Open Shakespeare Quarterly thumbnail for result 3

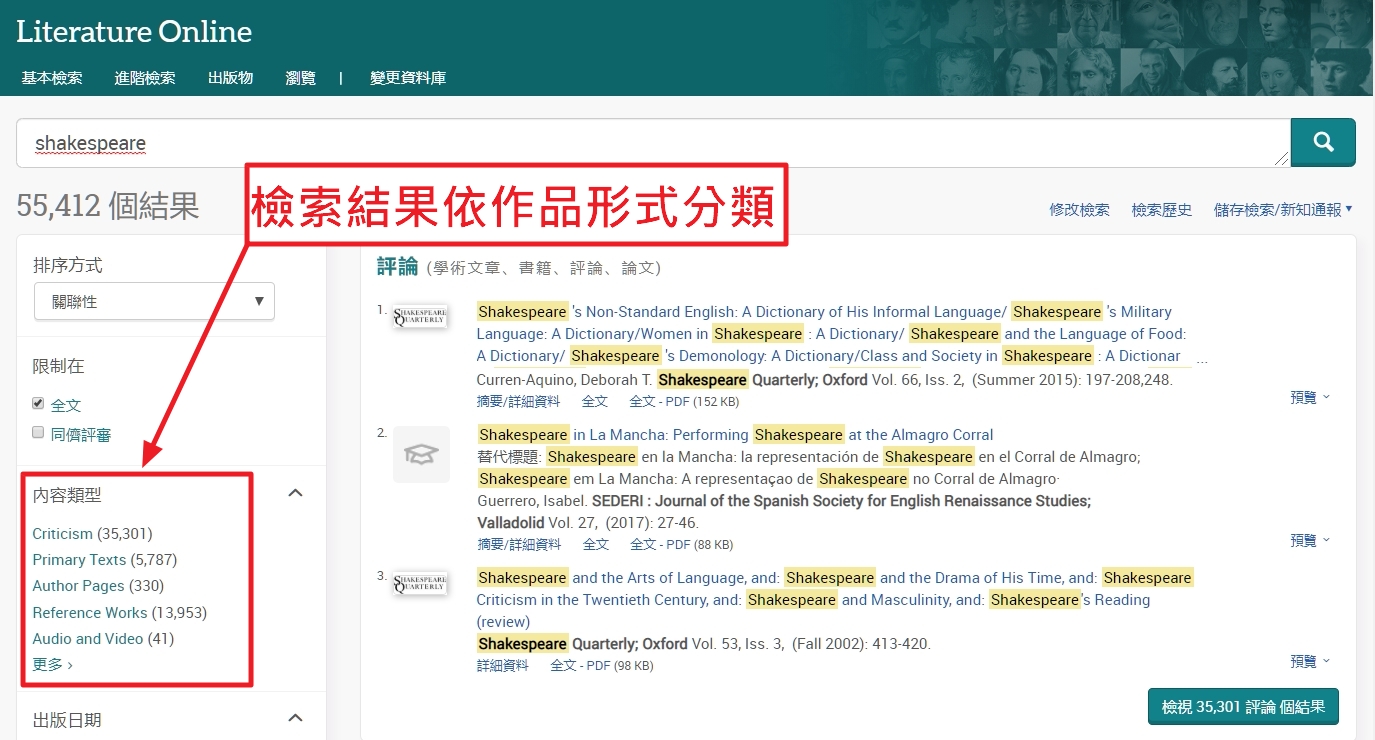420,583
